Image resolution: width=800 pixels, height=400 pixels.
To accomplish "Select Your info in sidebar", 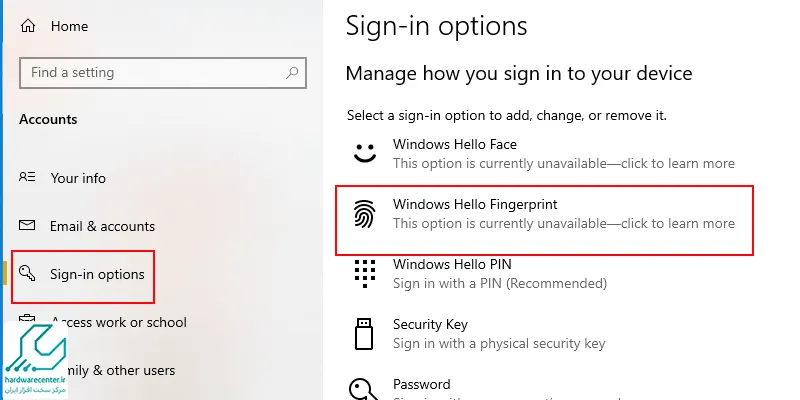I will point(78,178).
